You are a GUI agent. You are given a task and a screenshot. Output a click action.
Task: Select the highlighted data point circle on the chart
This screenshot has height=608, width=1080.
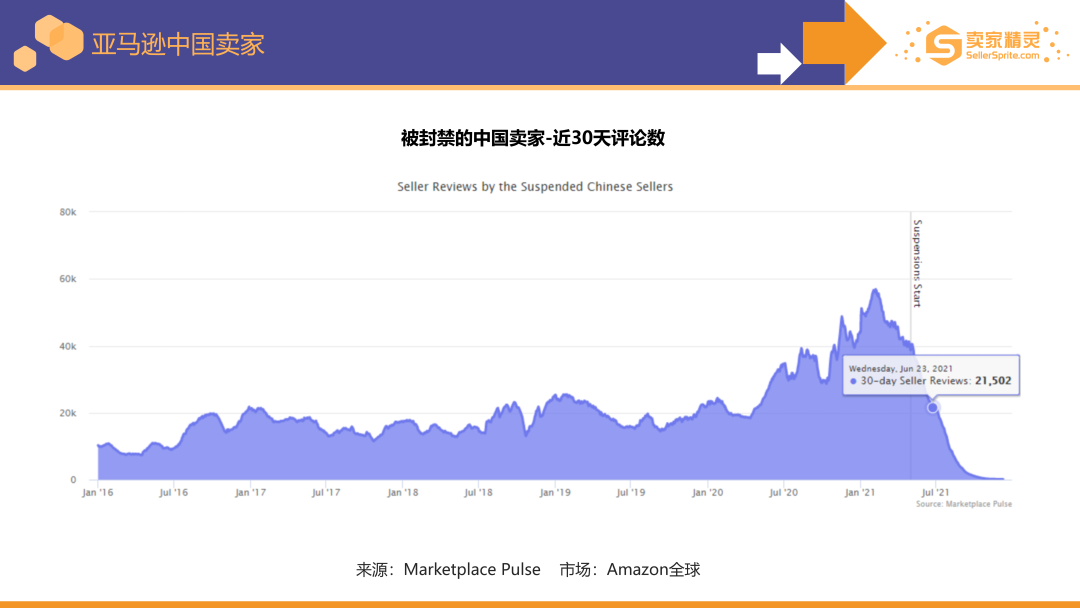(x=932, y=407)
